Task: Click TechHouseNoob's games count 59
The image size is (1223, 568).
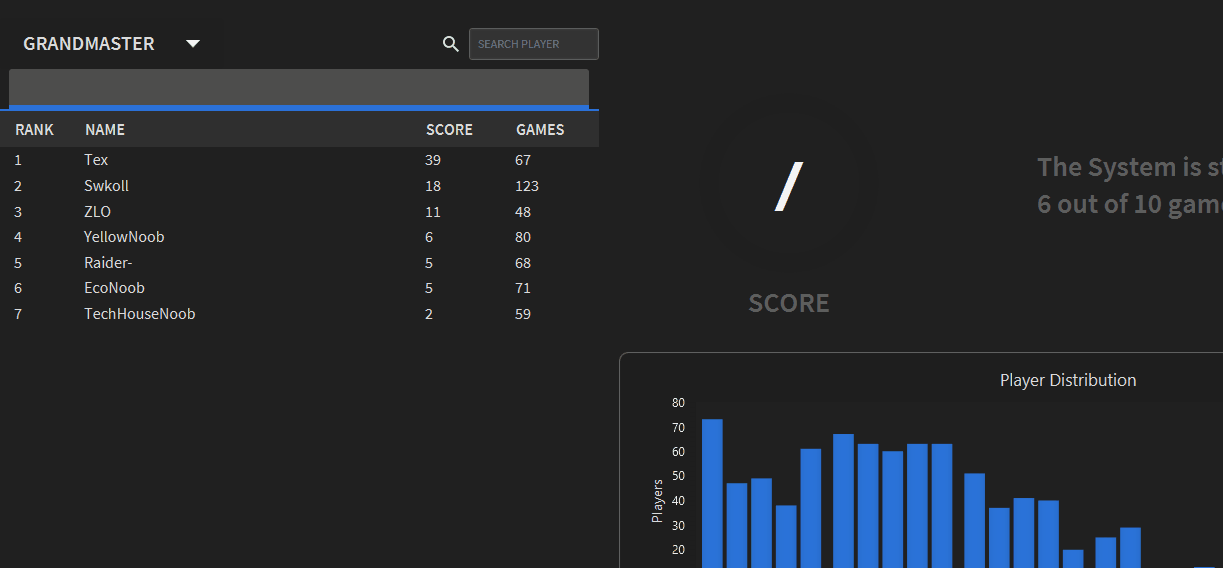Action: (523, 314)
